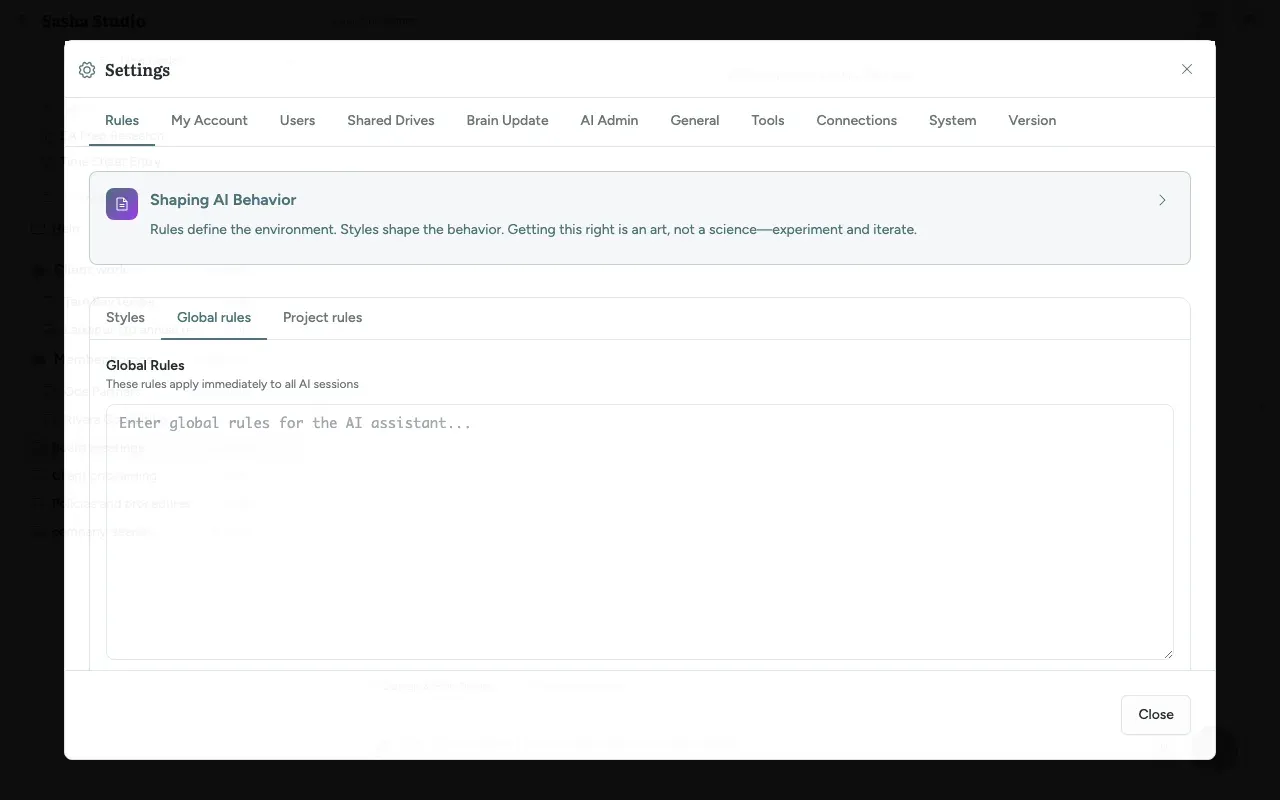The height and width of the screenshot is (800, 1280).
Task: Click the text area resize handle corner
Action: tap(1167, 653)
